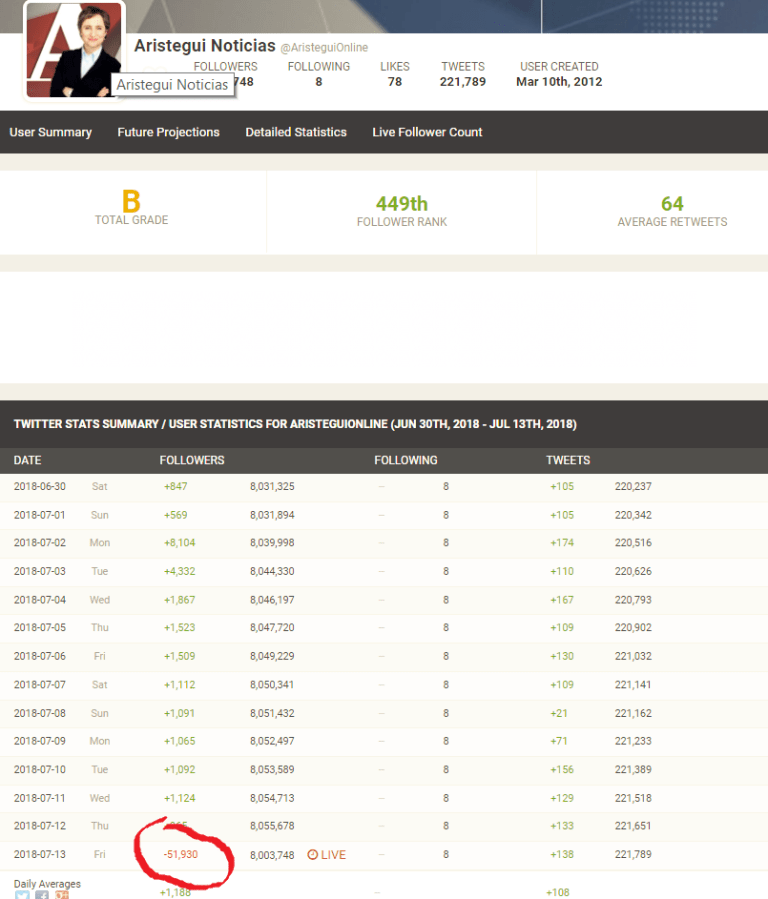
Task: Go to Live Follower Count tab
Action: click(x=427, y=132)
